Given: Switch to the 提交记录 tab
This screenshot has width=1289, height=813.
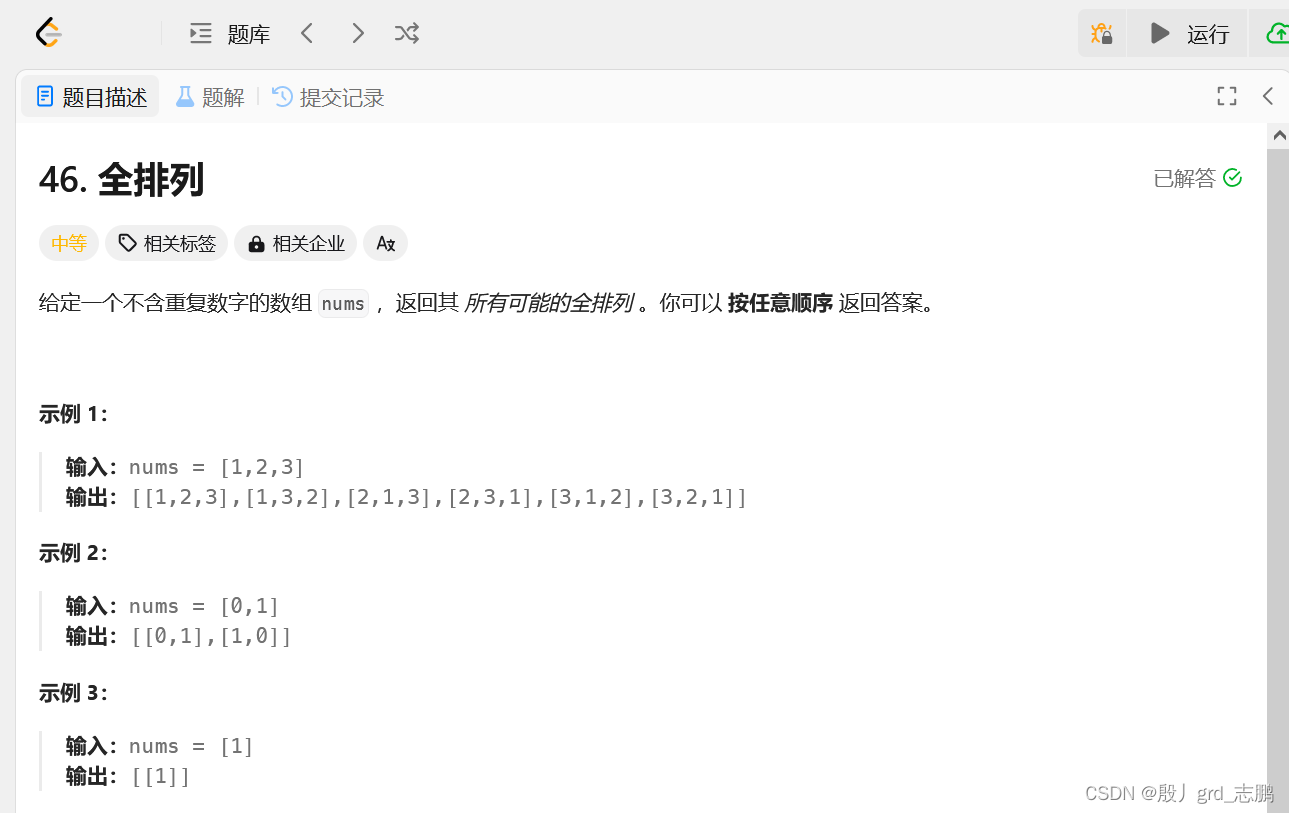Looking at the screenshot, I should pos(328,97).
